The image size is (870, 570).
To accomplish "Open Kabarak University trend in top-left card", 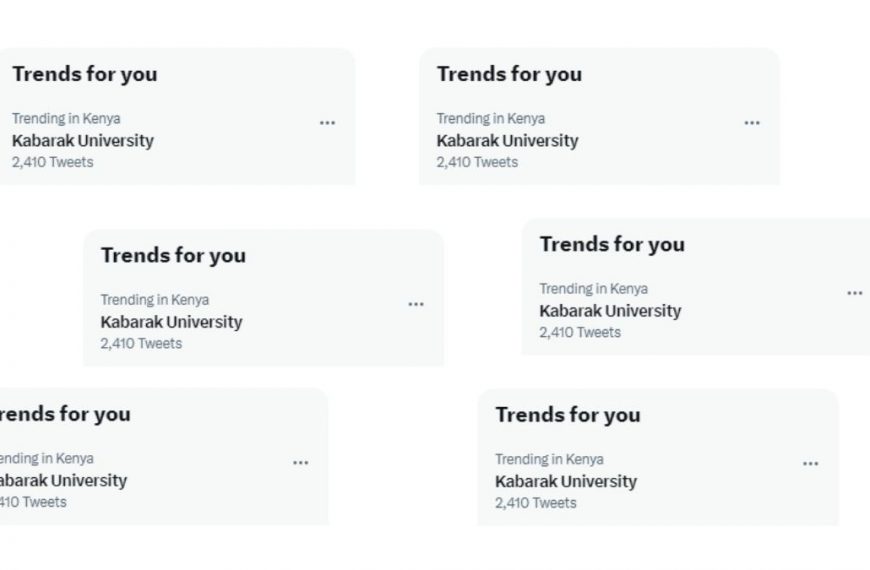I will point(83,141).
